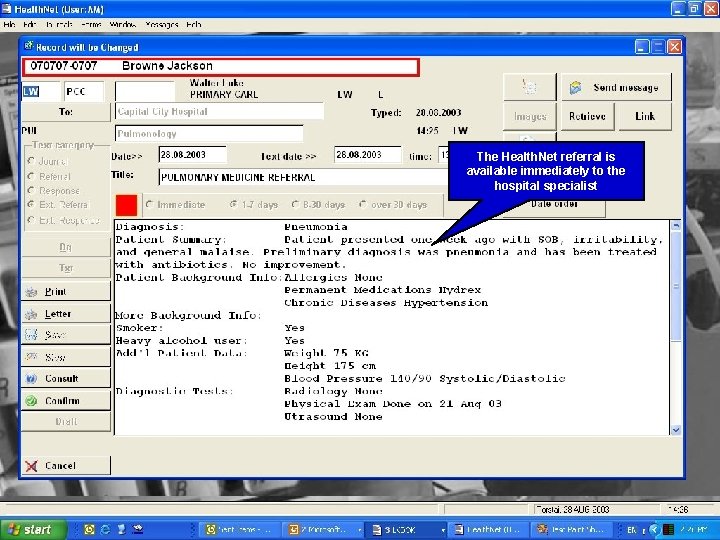
Task: Select the Journal text category radio
Action: click(31, 161)
